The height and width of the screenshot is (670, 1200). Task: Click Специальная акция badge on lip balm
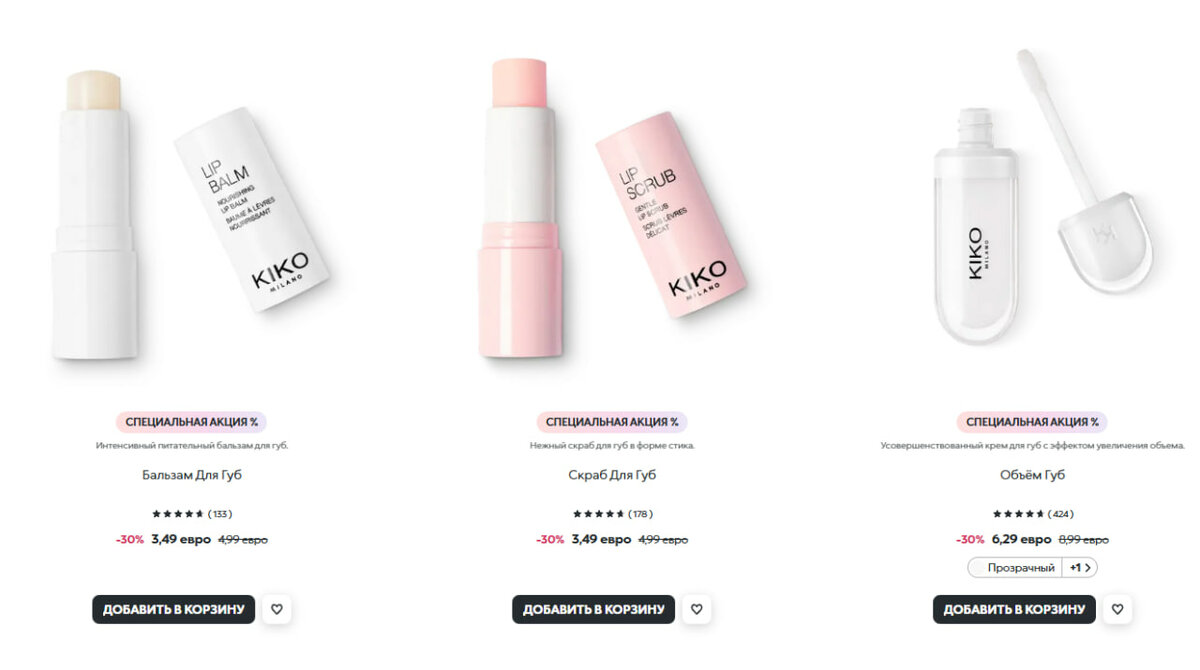click(192, 422)
